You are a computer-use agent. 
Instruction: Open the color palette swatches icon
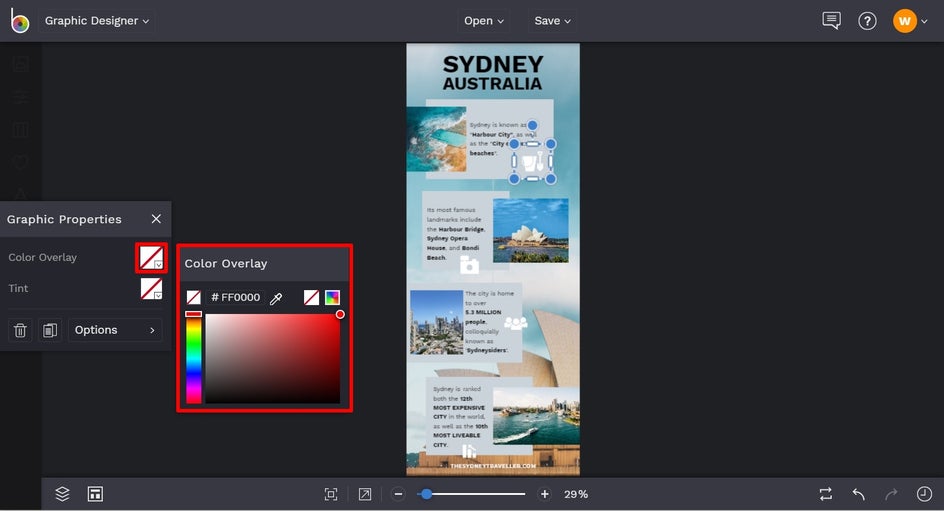pyautogui.click(x=332, y=297)
